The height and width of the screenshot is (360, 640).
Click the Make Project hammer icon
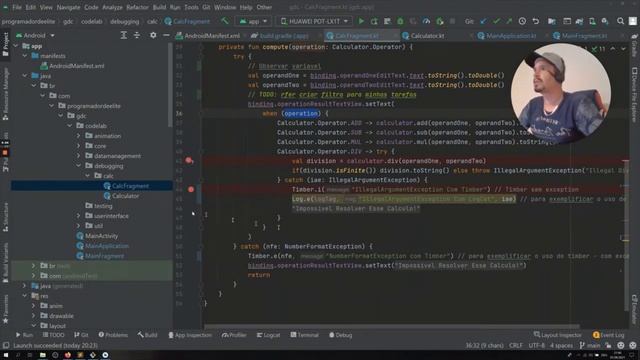coord(224,21)
